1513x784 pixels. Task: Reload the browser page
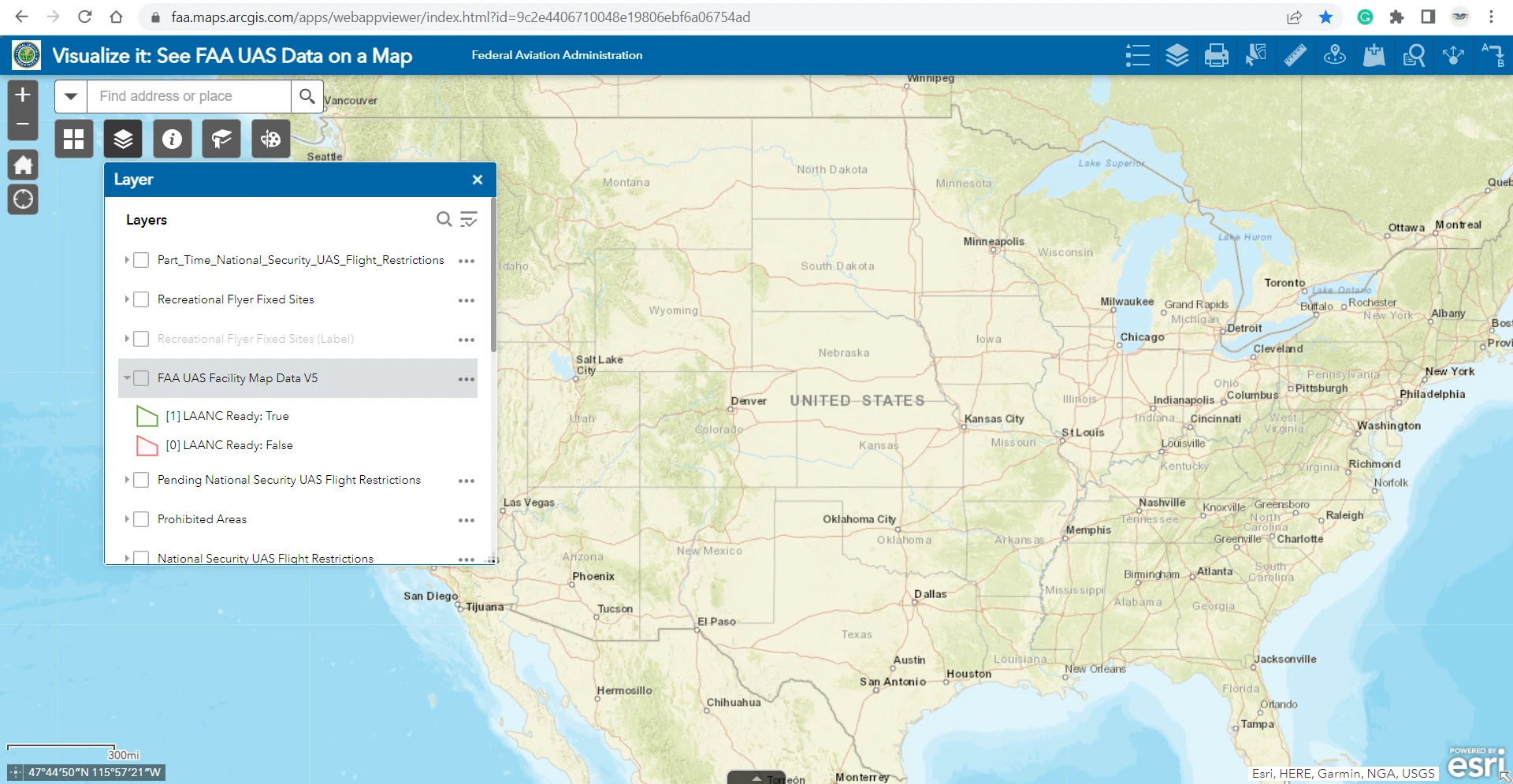pyautogui.click(x=85, y=17)
